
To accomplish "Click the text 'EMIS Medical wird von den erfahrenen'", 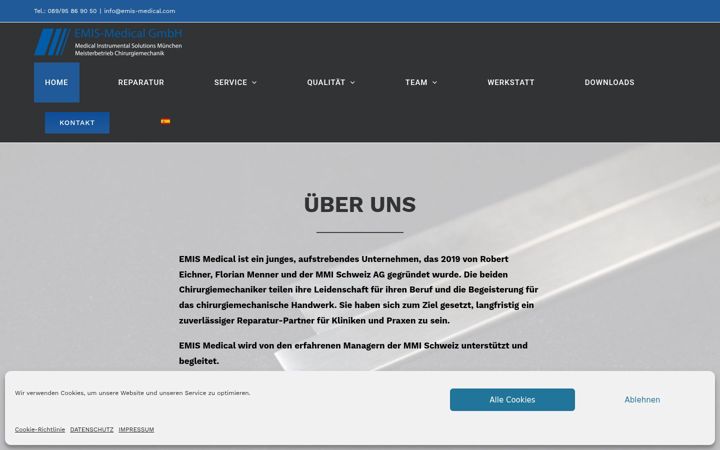I will pyautogui.click(x=353, y=353).
